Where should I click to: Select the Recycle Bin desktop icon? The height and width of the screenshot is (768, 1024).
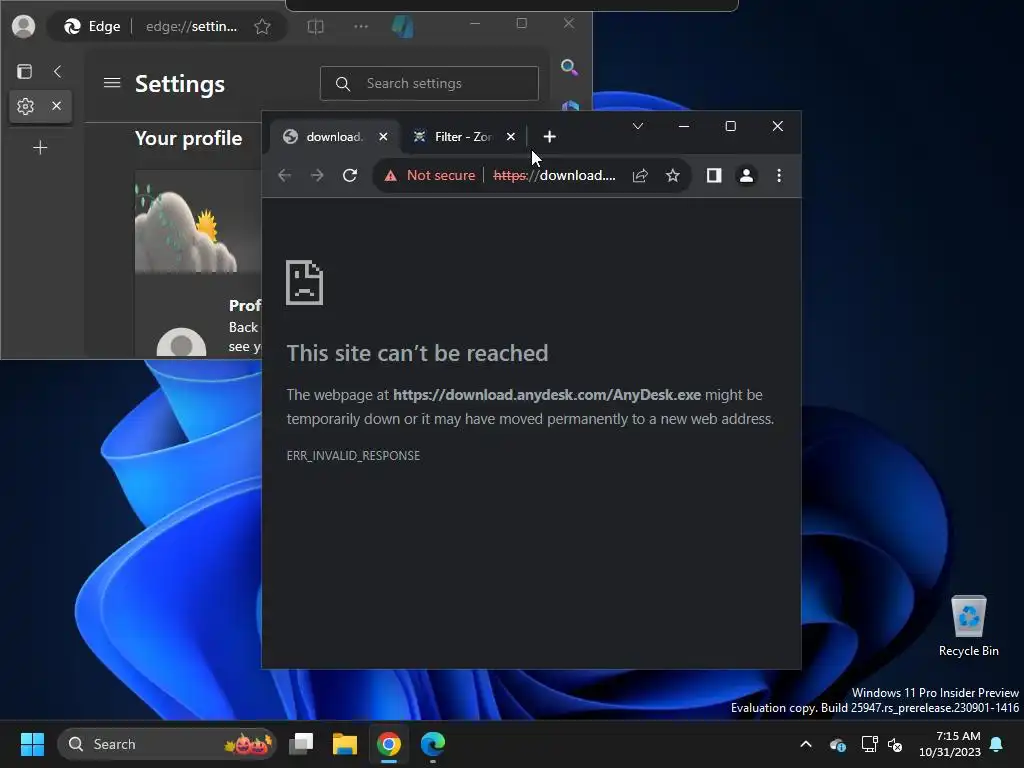click(968, 626)
